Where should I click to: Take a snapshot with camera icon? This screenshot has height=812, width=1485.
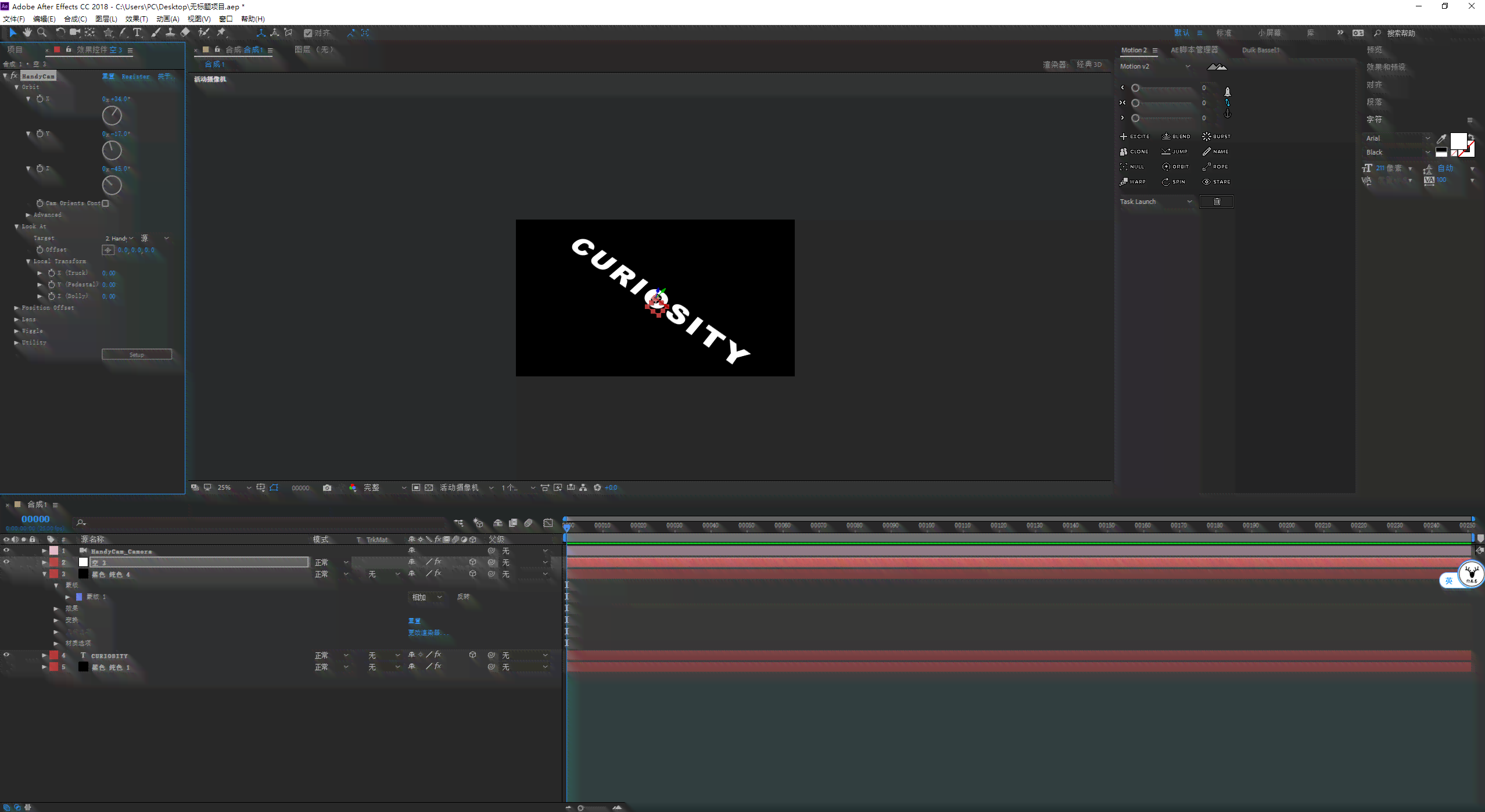pyautogui.click(x=327, y=488)
